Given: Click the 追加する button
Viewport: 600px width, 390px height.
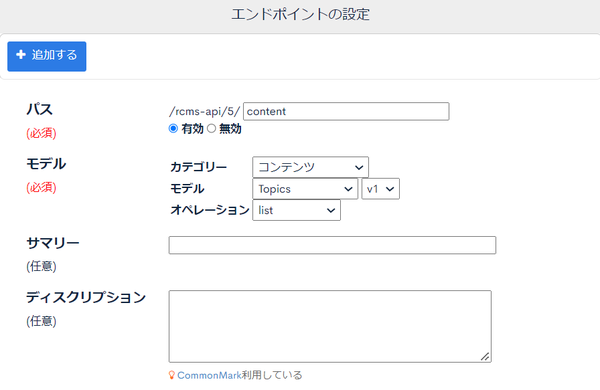Looking at the screenshot, I should (x=47, y=56).
